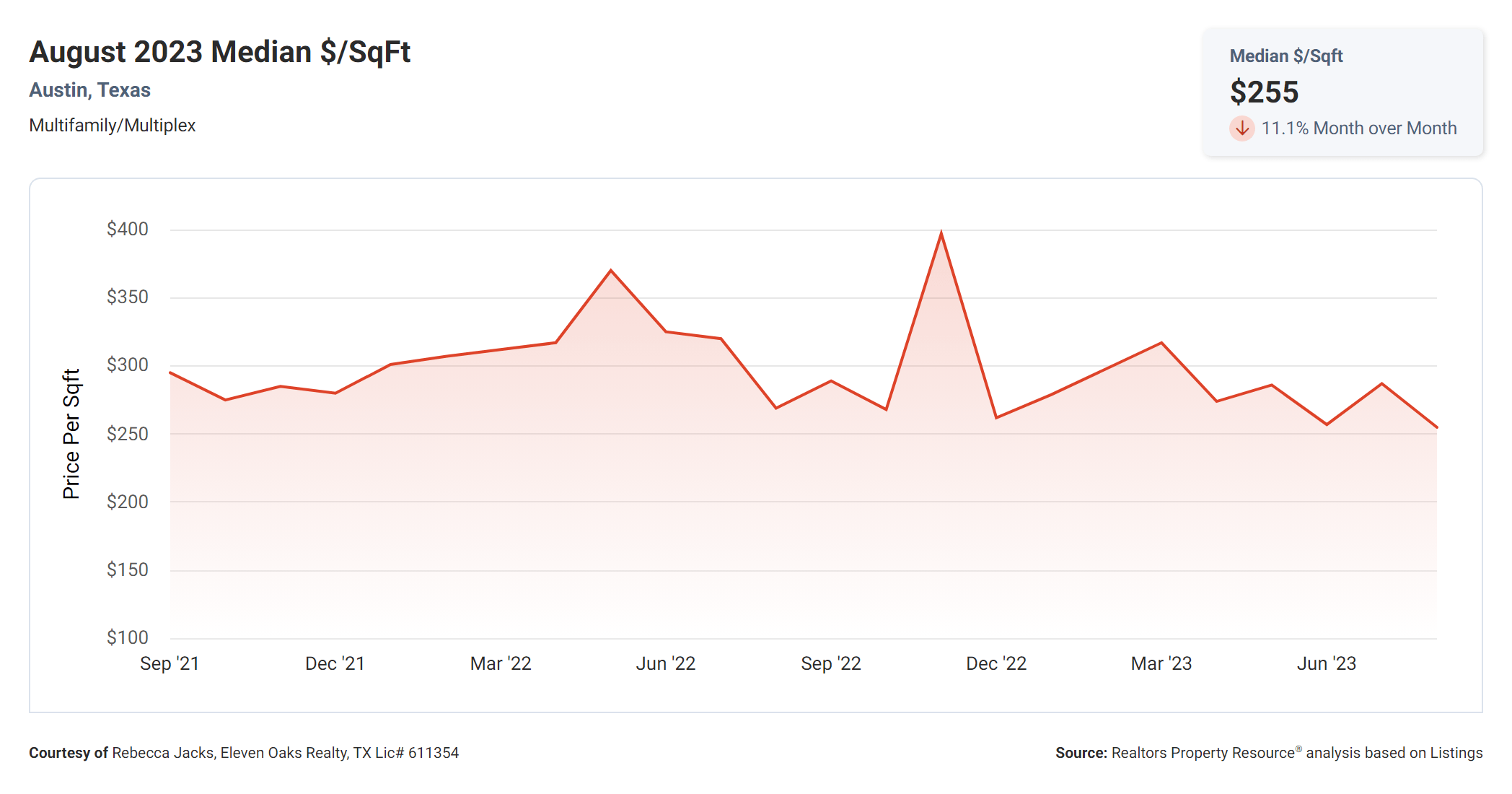Click the chart peak near May '22

(611, 271)
